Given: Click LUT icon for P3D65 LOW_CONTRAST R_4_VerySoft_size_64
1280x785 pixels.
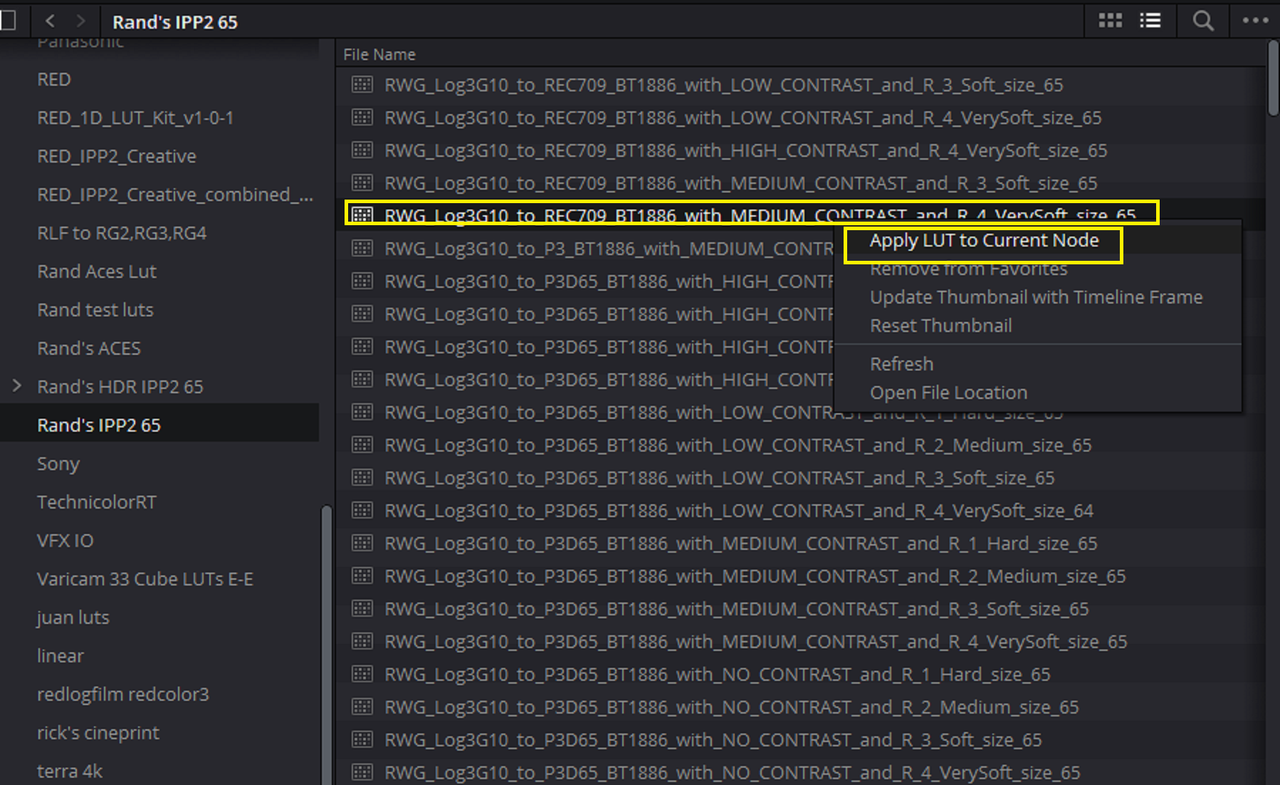Looking at the screenshot, I should tap(362, 511).
